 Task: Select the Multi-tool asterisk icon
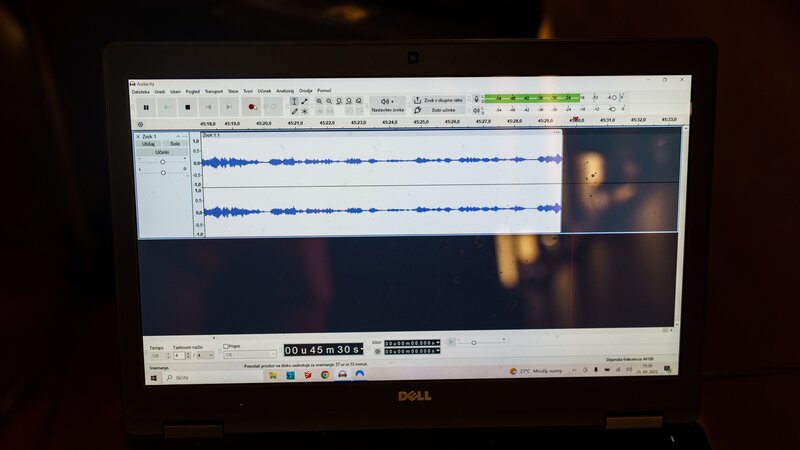click(x=305, y=111)
